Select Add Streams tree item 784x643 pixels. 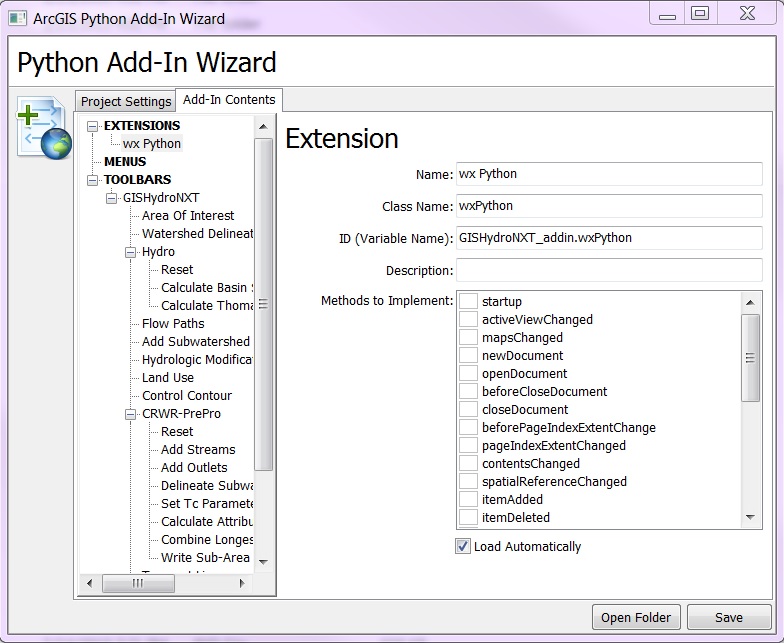coord(198,450)
